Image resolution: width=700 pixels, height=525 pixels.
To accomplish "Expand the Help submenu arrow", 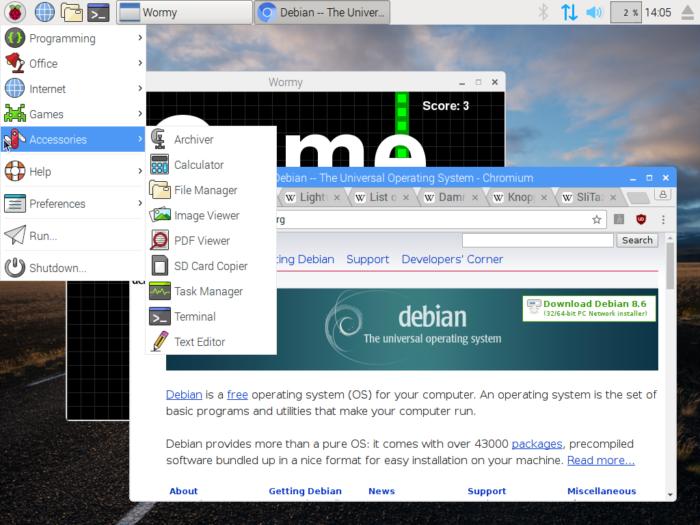I will pos(140,171).
